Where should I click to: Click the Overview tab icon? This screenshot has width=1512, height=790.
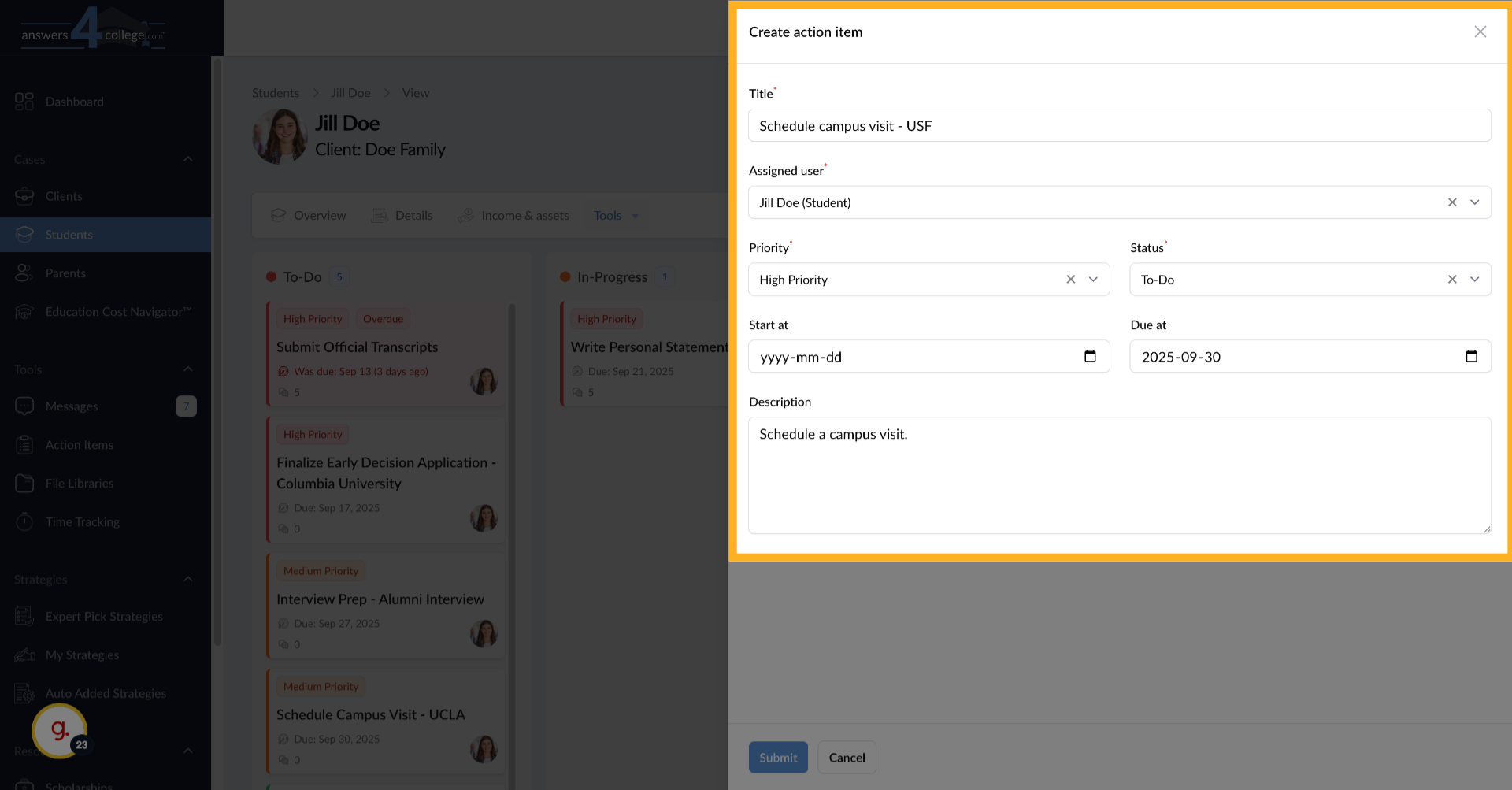point(278,215)
